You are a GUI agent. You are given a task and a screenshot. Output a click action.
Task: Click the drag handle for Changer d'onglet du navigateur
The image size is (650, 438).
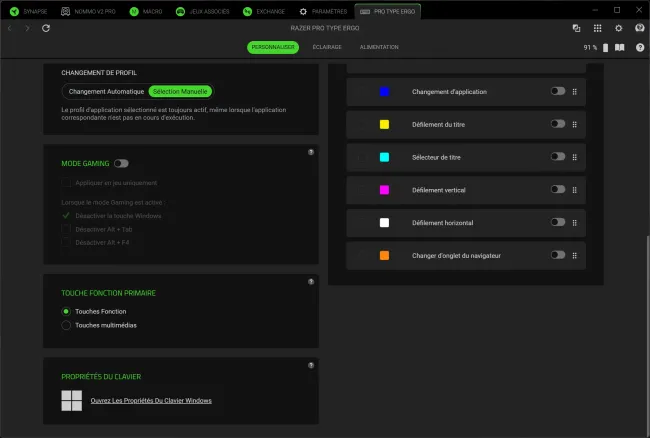click(575, 255)
